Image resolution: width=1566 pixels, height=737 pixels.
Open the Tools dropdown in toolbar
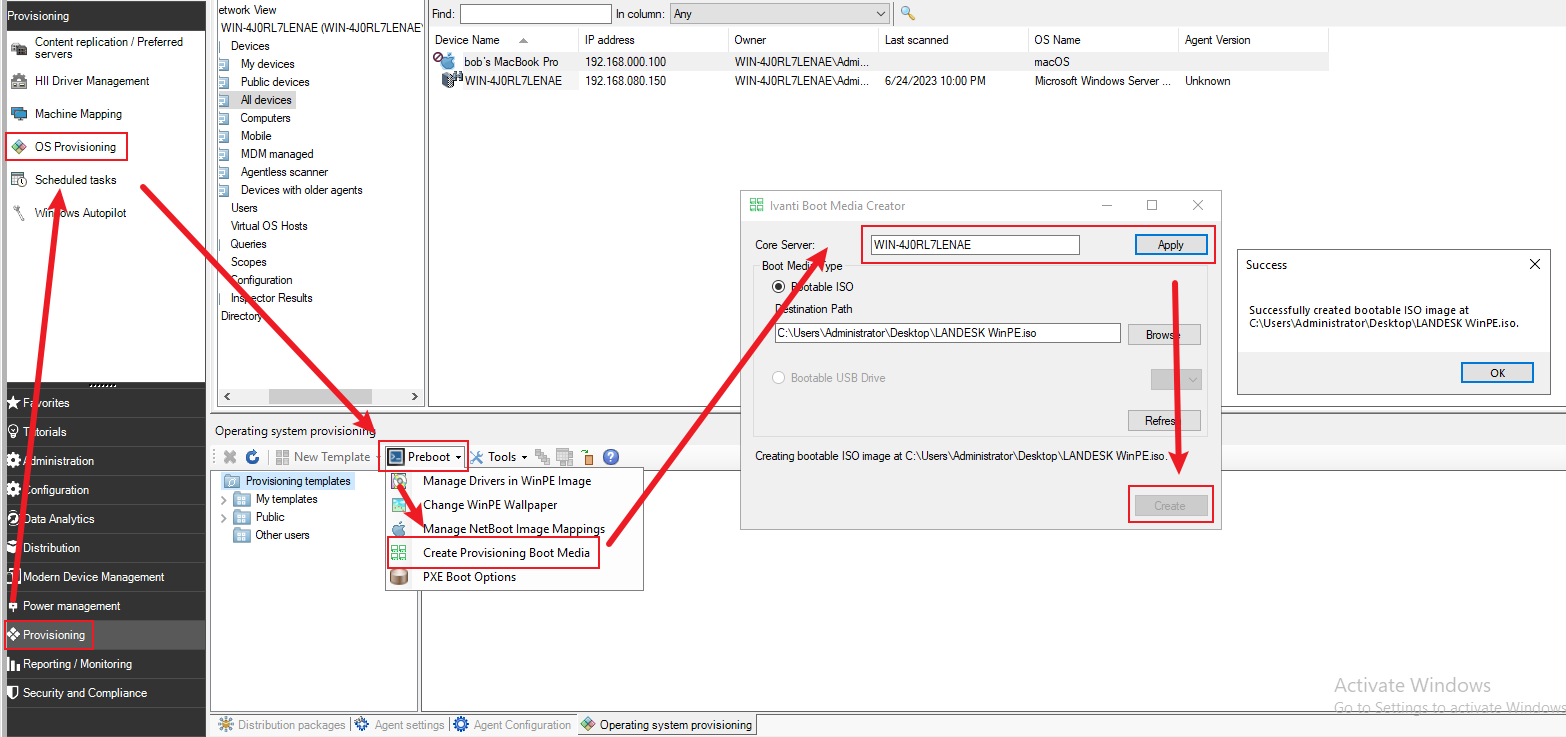click(x=500, y=457)
